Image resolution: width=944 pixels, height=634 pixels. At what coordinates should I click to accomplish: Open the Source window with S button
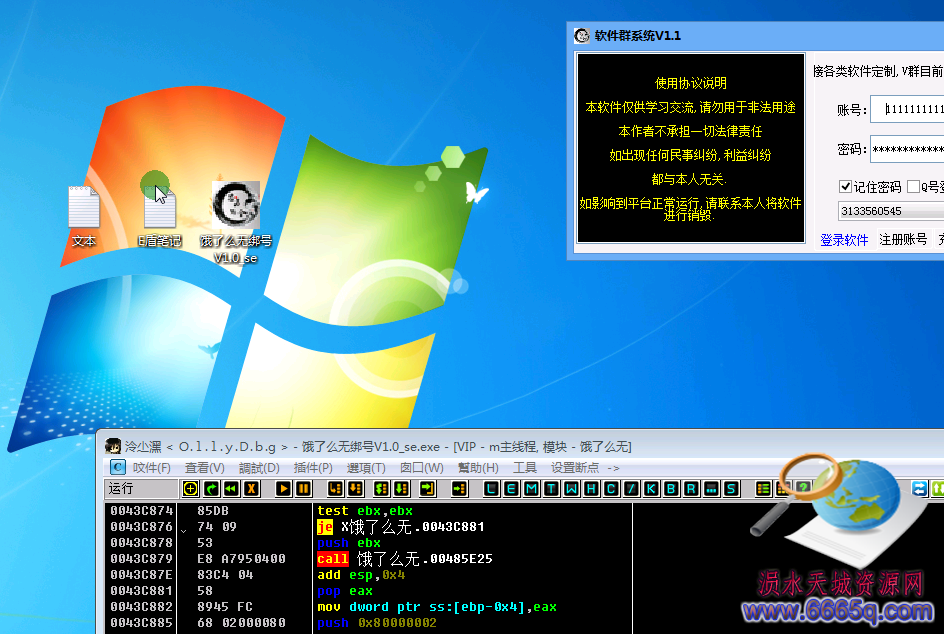(731, 488)
